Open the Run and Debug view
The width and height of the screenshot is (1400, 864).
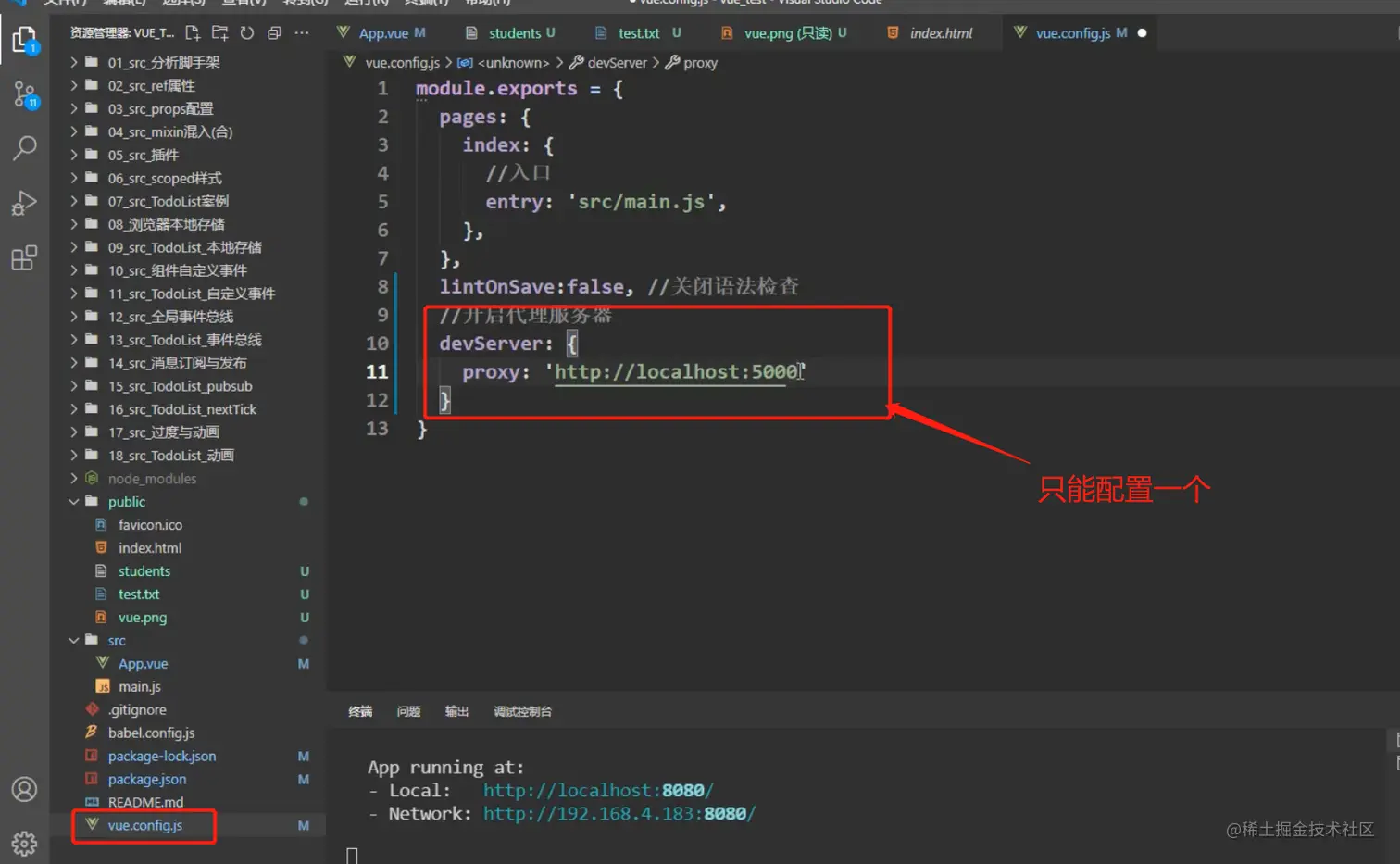tap(24, 203)
